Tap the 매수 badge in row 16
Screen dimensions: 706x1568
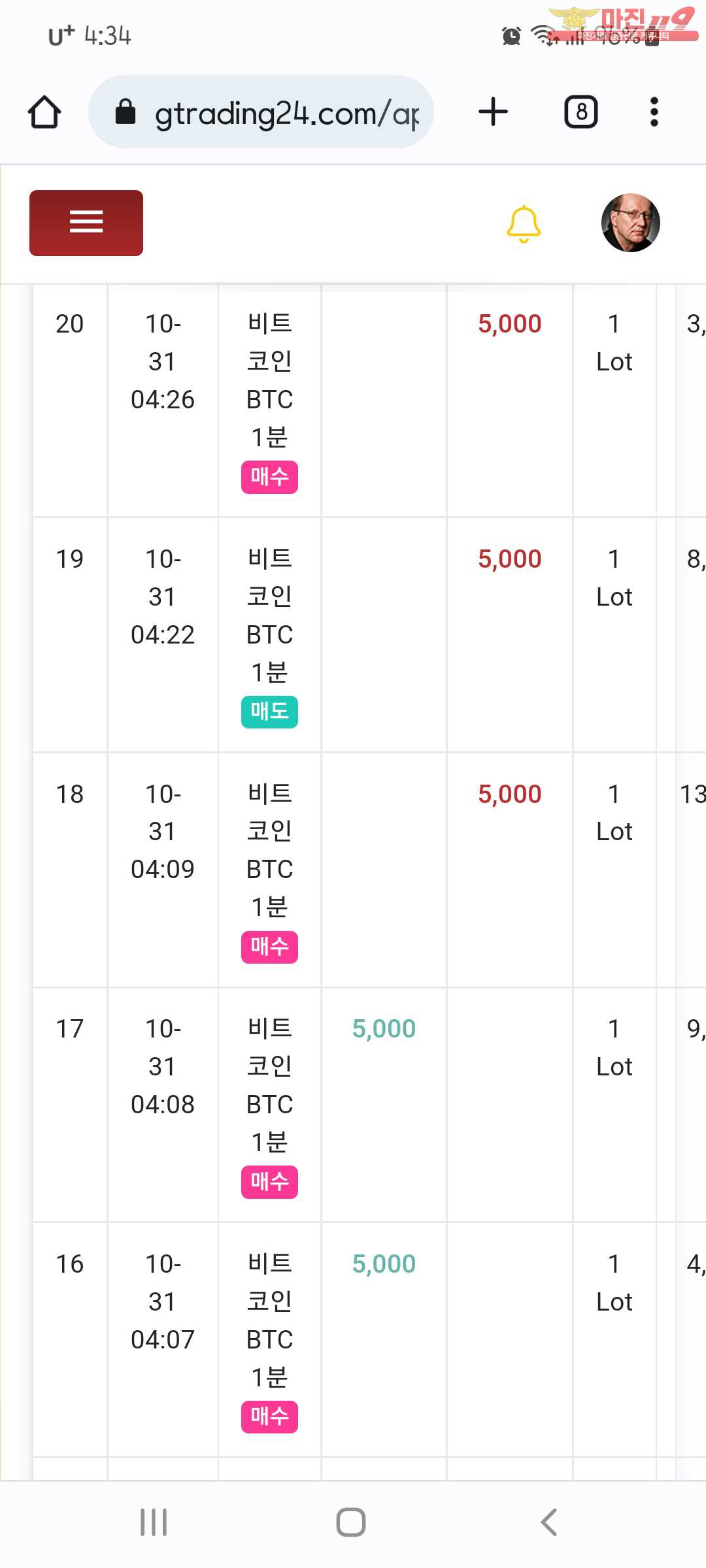[269, 1416]
